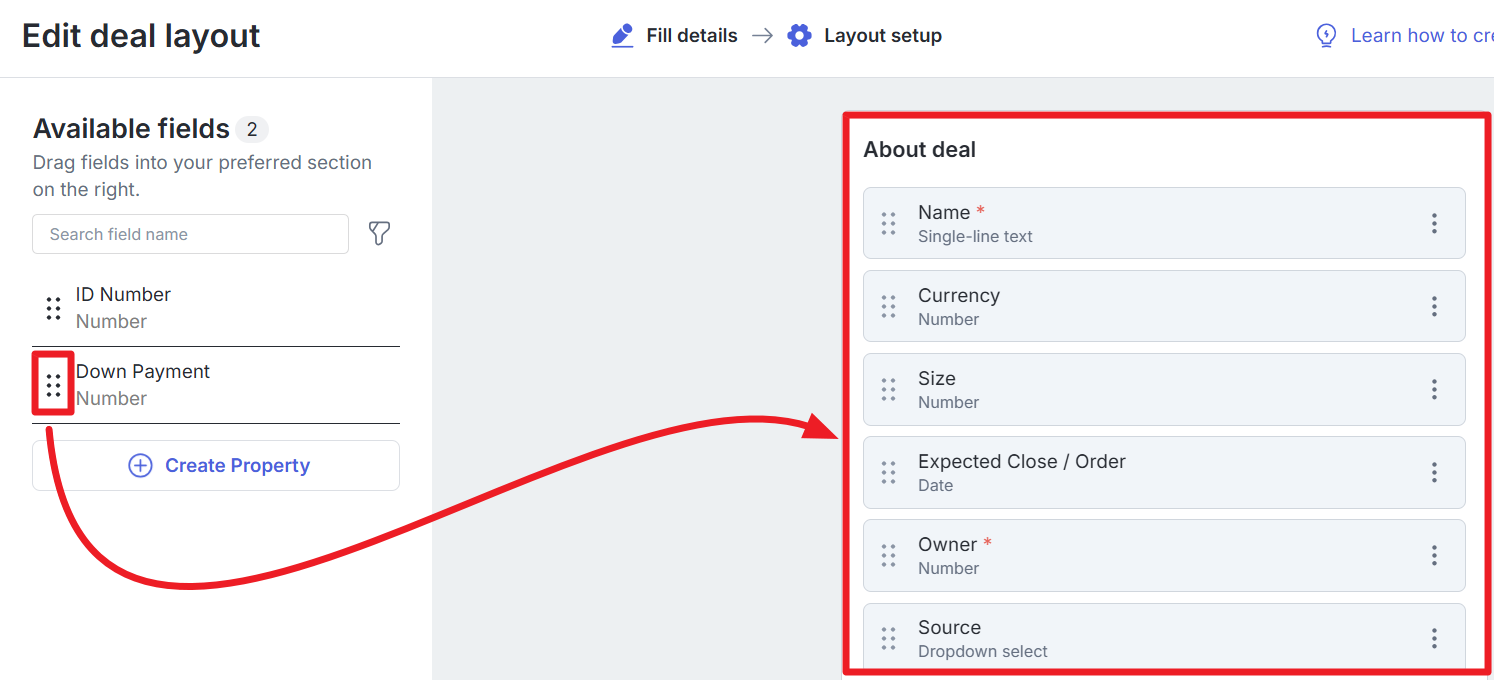Open the Learn how to create link
This screenshot has width=1494, height=680.
click(x=1421, y=36)
